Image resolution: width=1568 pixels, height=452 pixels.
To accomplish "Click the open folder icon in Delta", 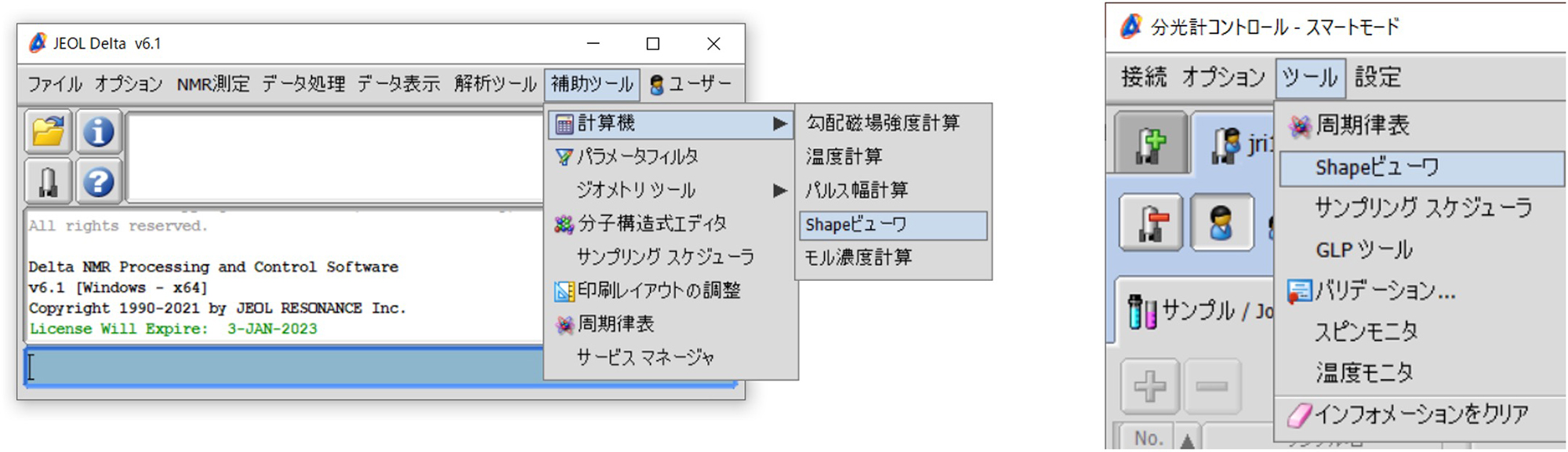I will [x=49, y=132].
